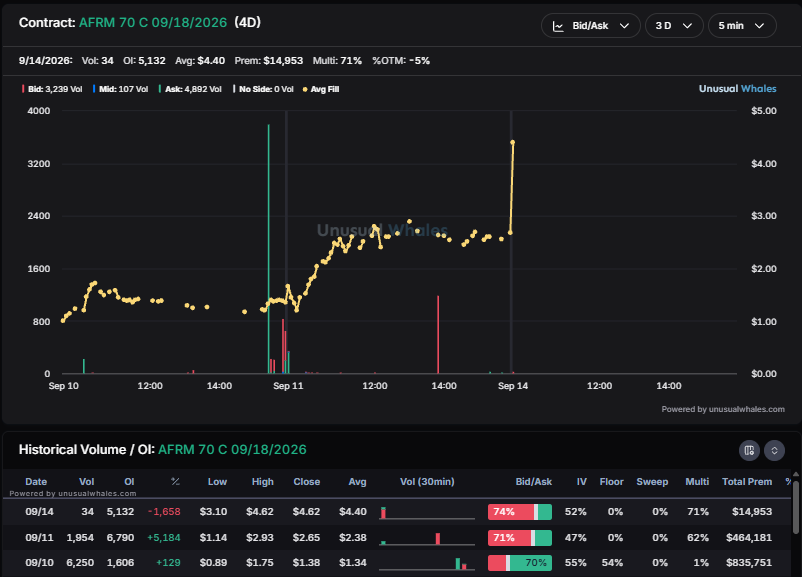Sort by the Multi column header

697,482
